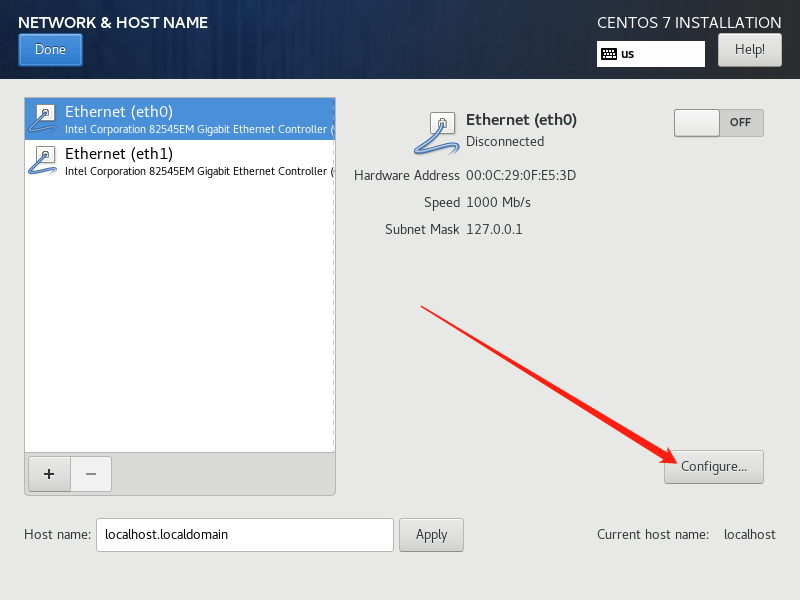Add a new network device with plus button
This screenshot has width=800, height=600.
[x=49, y=474]
